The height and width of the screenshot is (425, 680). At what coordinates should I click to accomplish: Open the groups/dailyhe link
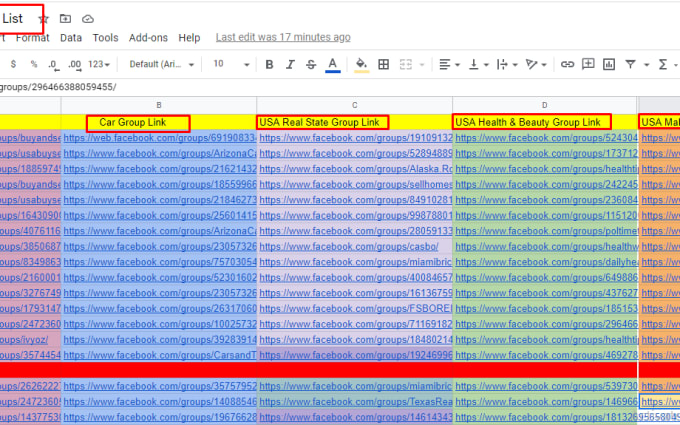pos(546,262)
